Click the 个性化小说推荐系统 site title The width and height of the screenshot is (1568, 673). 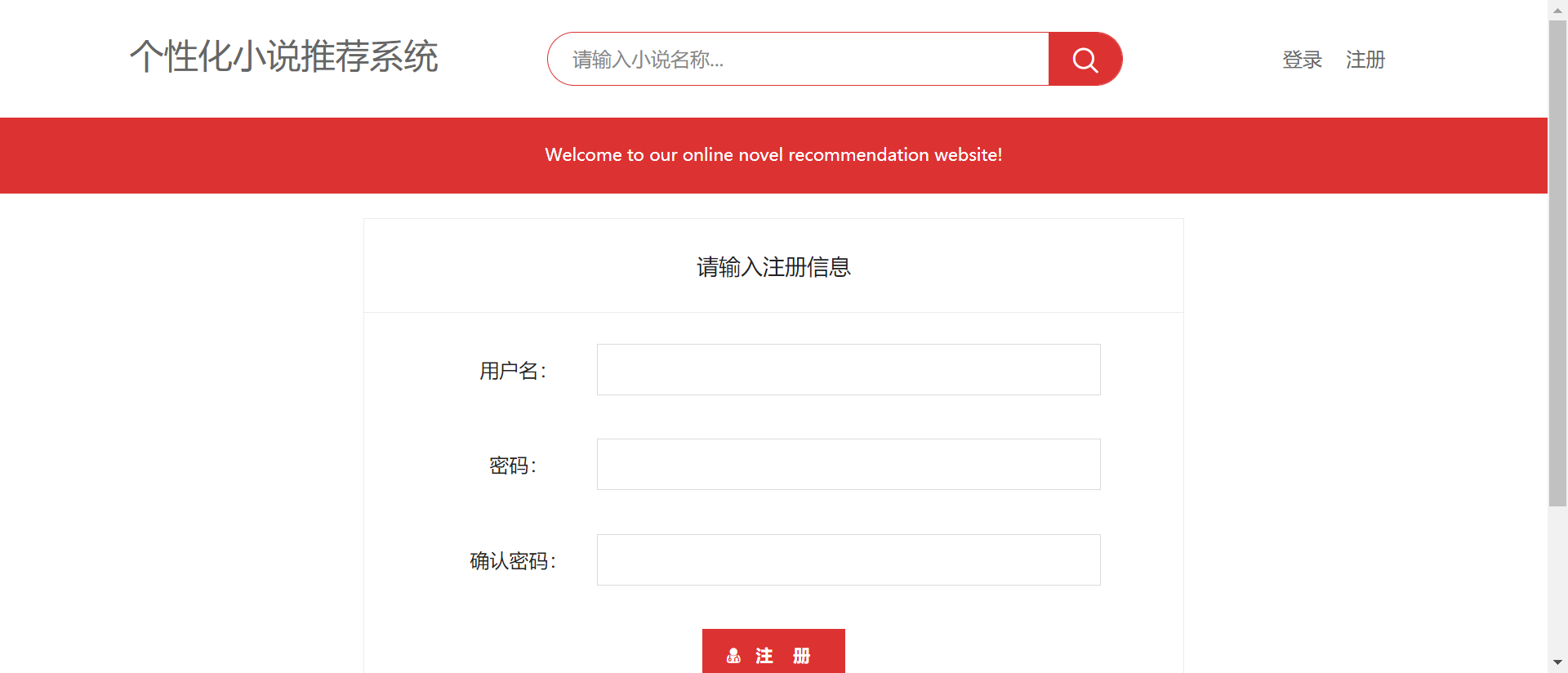pyautogui.click(x=284, y=56)
